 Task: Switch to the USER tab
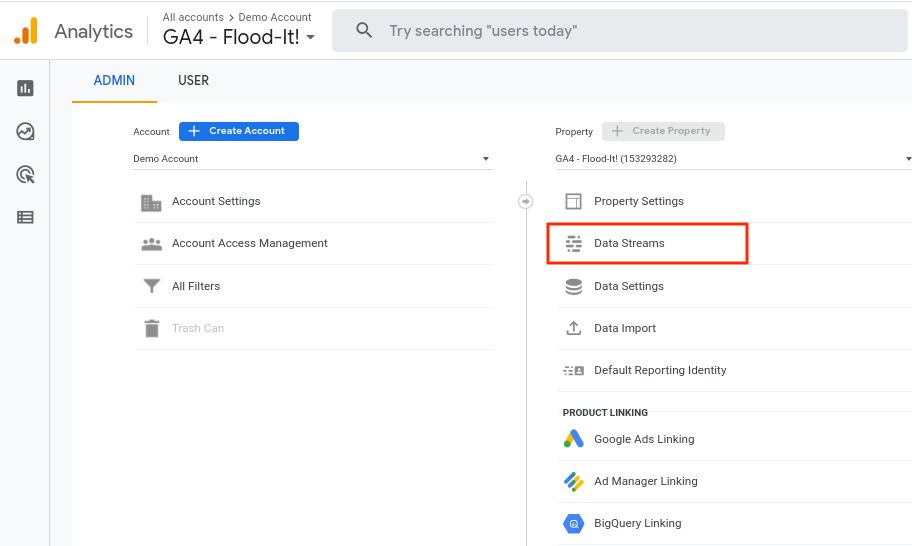click(x=193, y=81)
